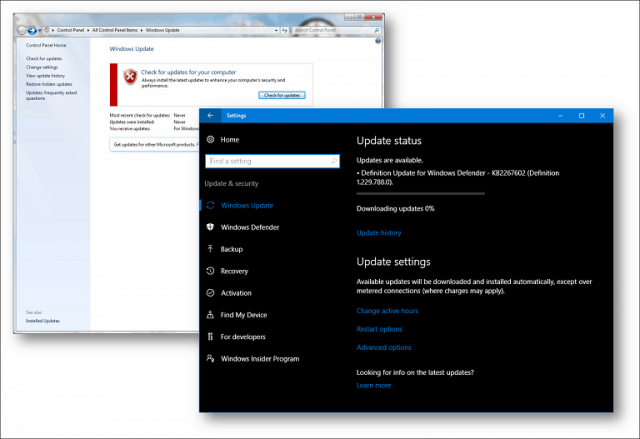640x439 pixels.
Task: Click the Downloading updates 0% text
Action: [395, 209]
